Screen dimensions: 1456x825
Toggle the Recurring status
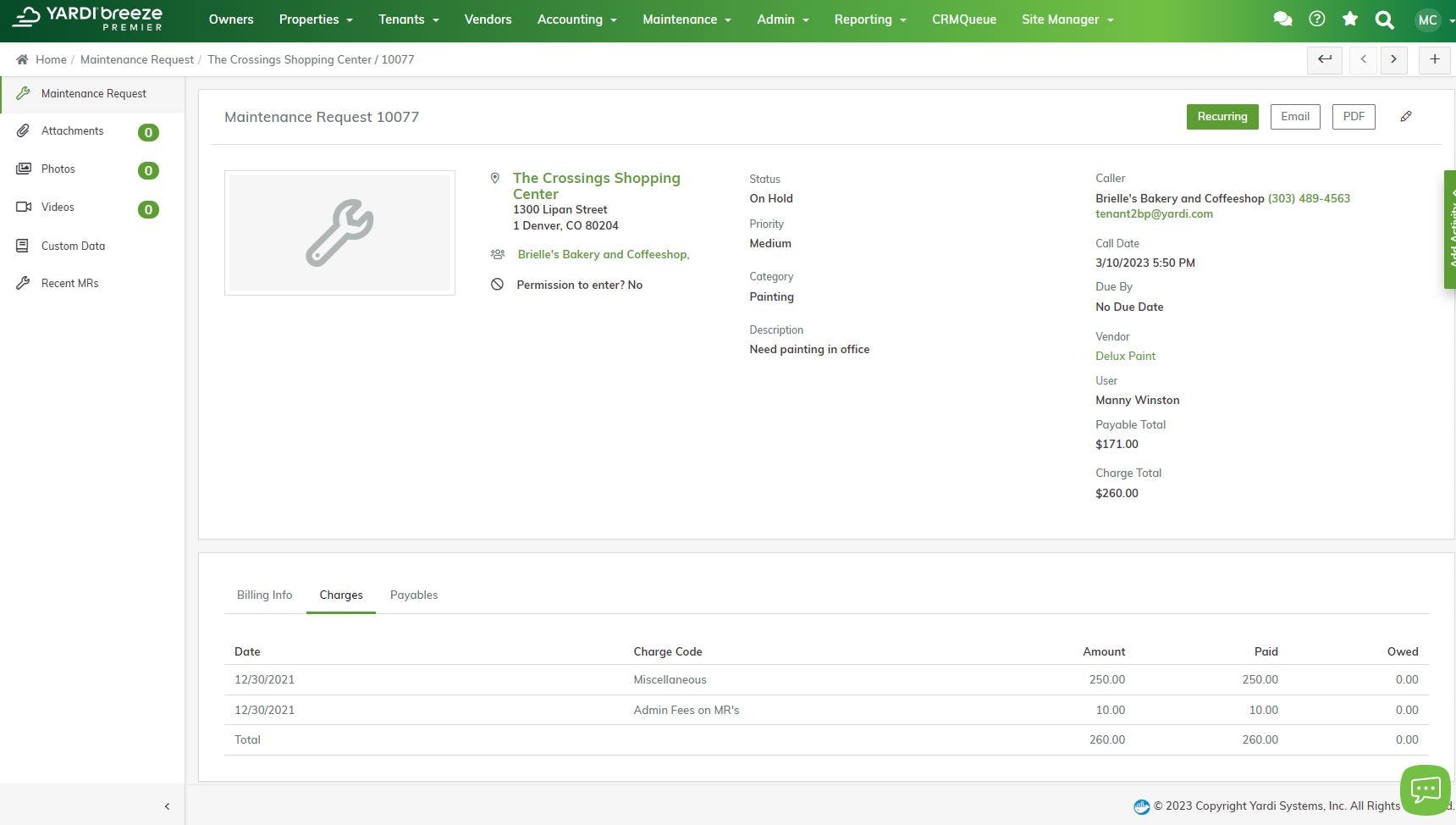pyautogui.click(x=1222, y=116)
